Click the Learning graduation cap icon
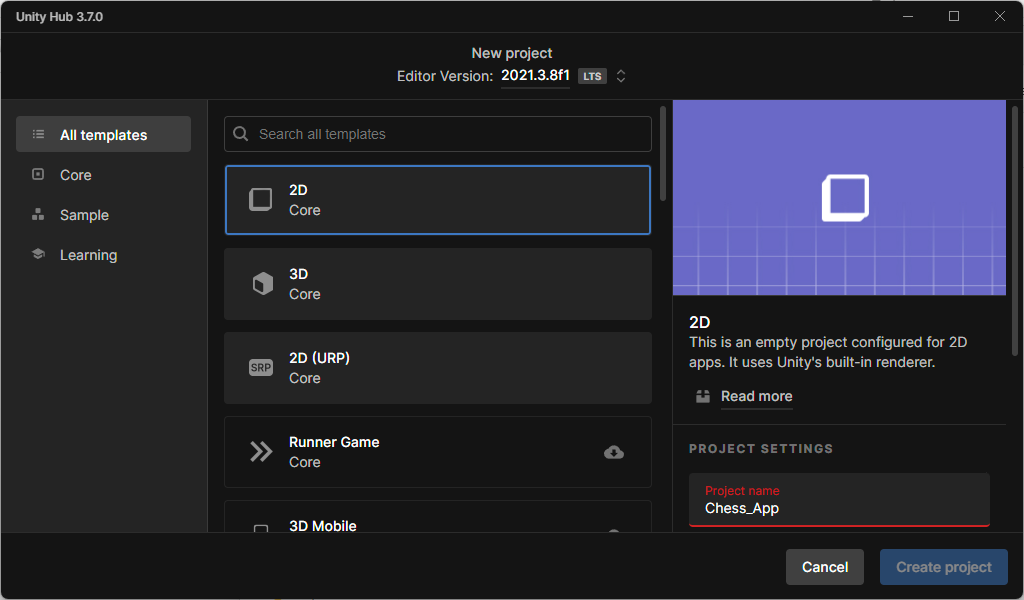The height and width of the screenshot is (600, 1024). coord(39,254)
